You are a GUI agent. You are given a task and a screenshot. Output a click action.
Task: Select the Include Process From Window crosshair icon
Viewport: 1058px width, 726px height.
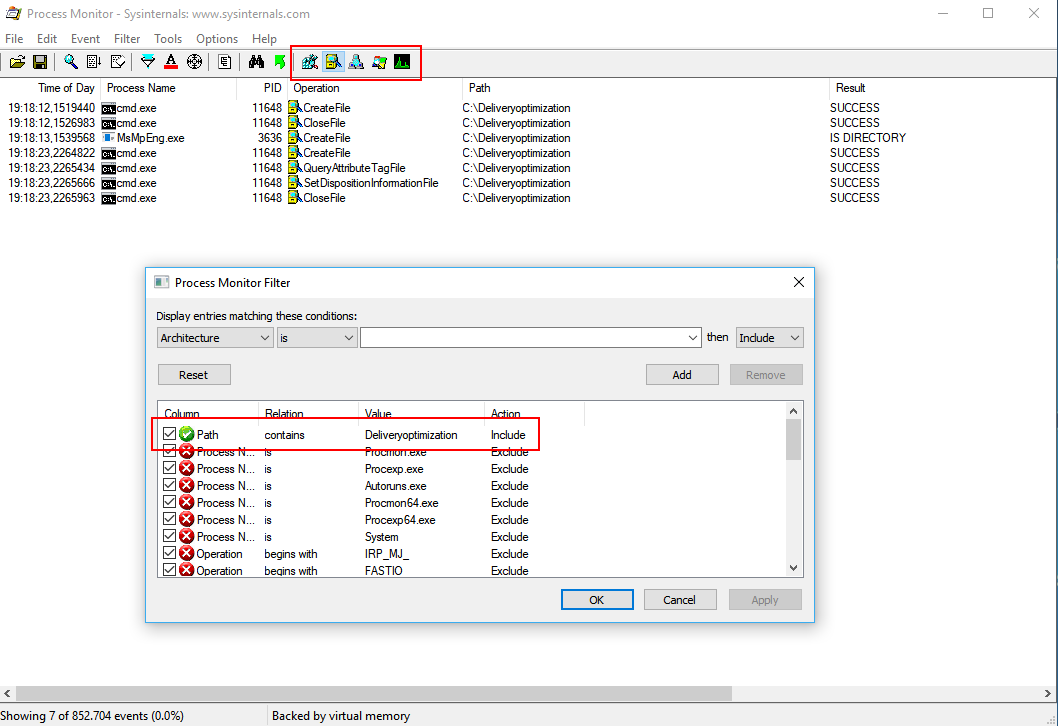194,62
